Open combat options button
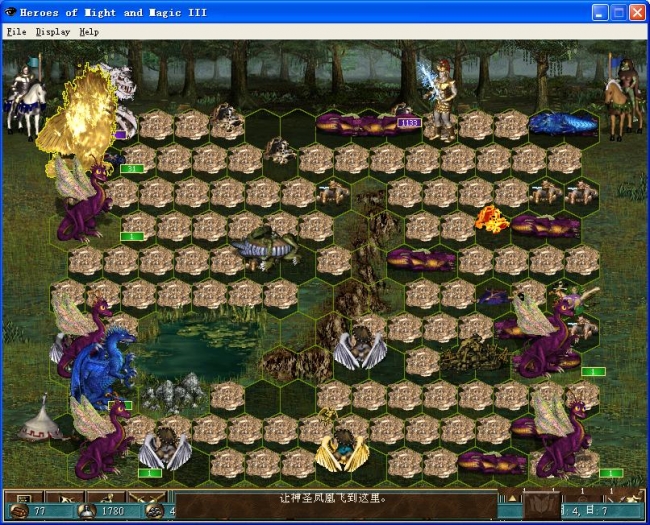The image size is (650, 525). (x=24, y=497)
